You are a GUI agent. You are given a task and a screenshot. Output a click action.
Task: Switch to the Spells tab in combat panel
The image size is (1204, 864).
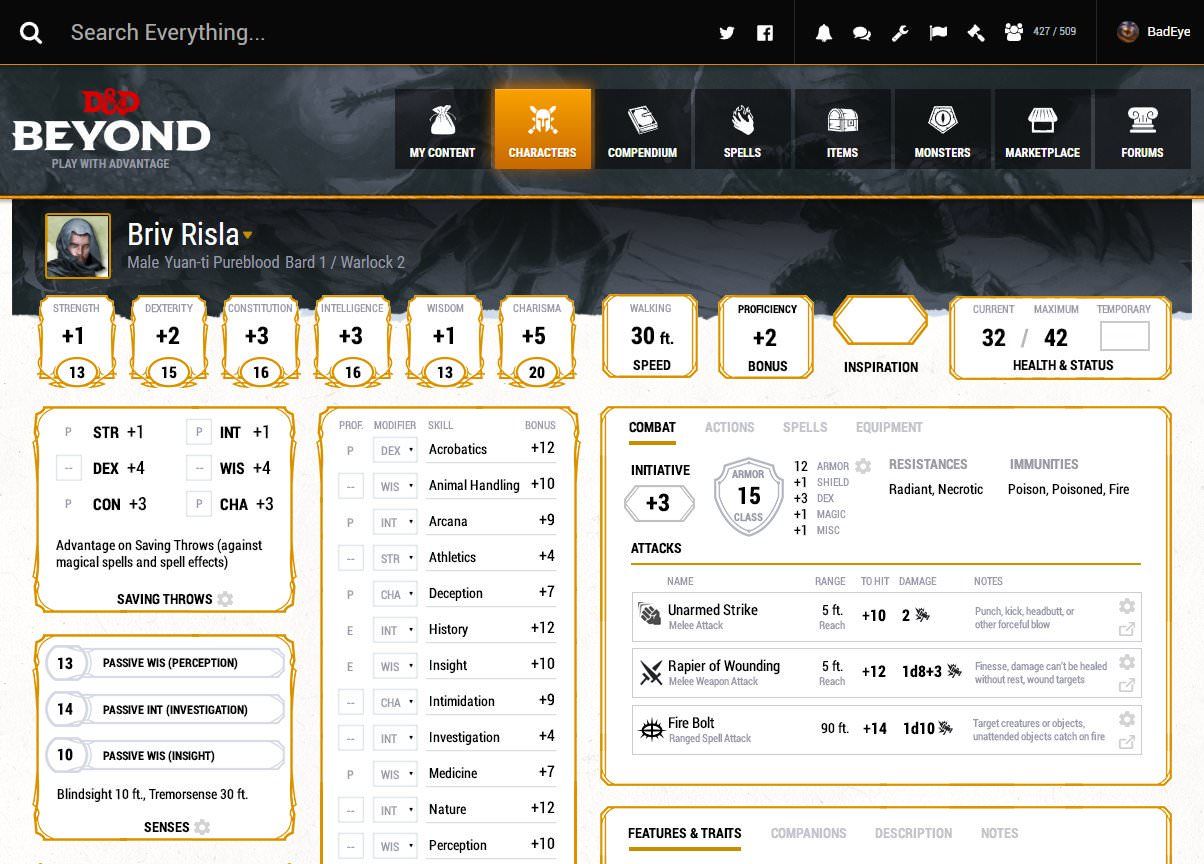point(805,427)
